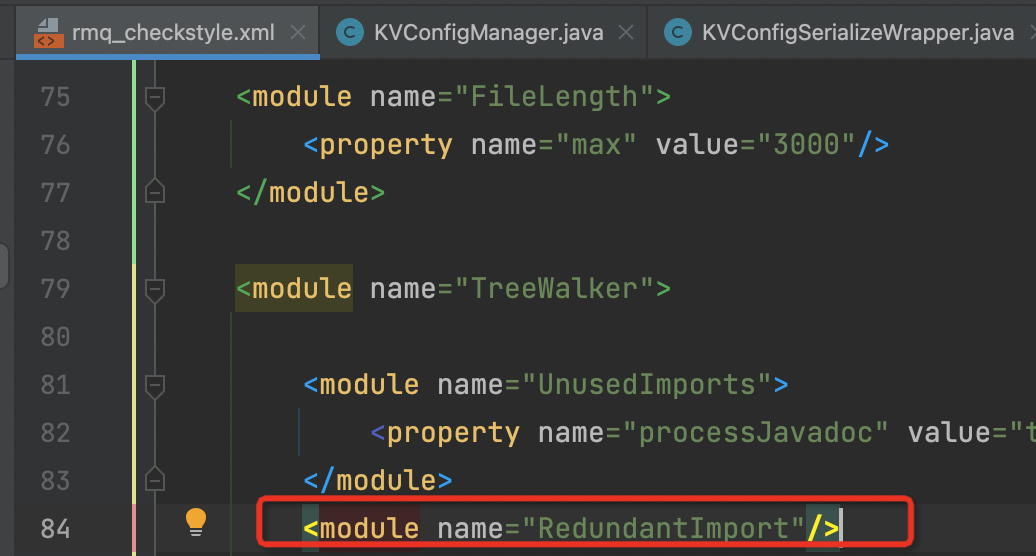
Task: Click line number 75 in the gutter
Action: [56, 97]
